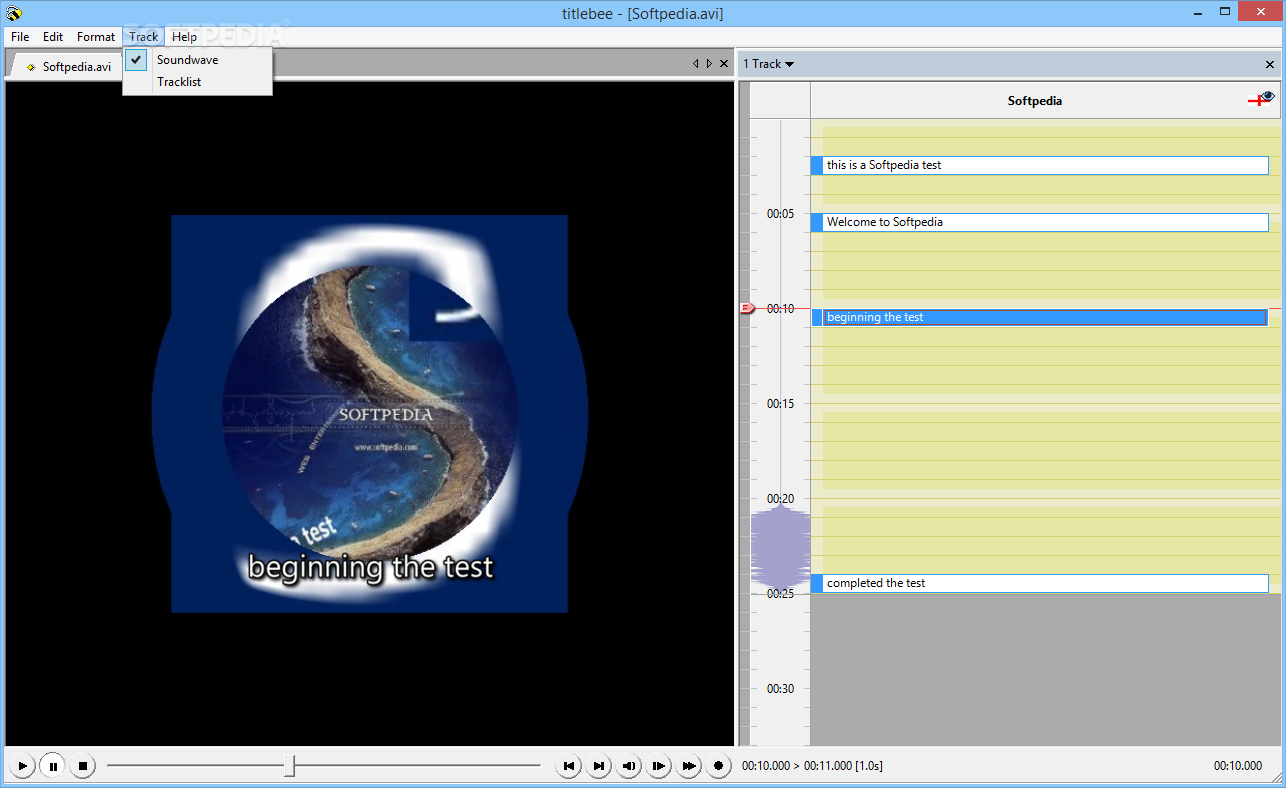This screenshot has width=1286, height=788.
Task: Click the video preview area
Action: pyautogui.click(x=370, y=414)
